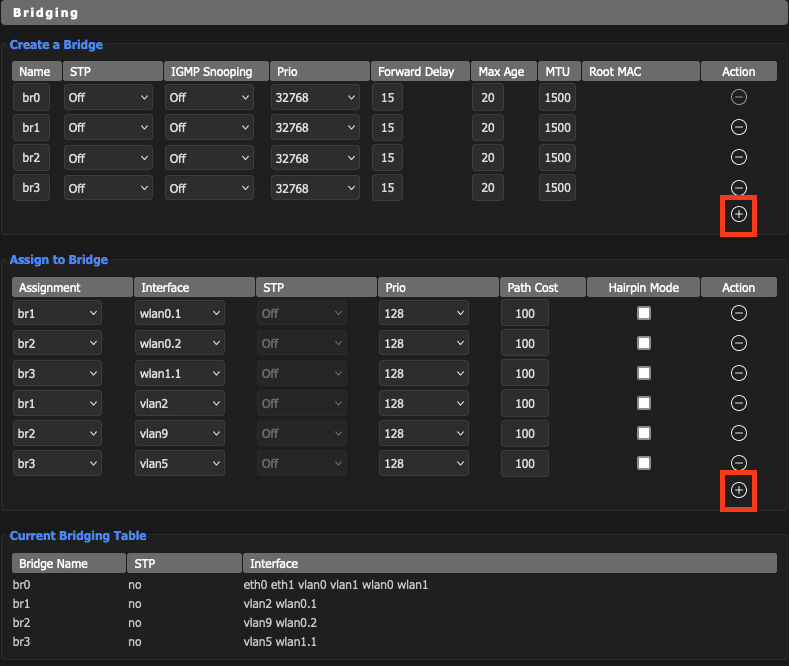Screen dimensions: 789x666
Task: Delete the vlan9 bridge assignment
Action: point(738,433)
